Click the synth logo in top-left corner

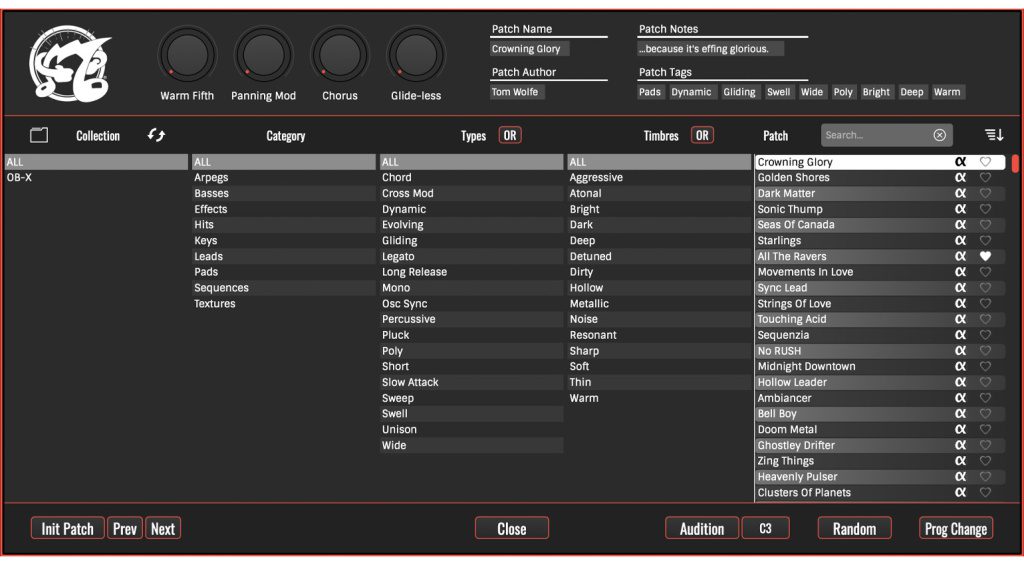(70, 64)
